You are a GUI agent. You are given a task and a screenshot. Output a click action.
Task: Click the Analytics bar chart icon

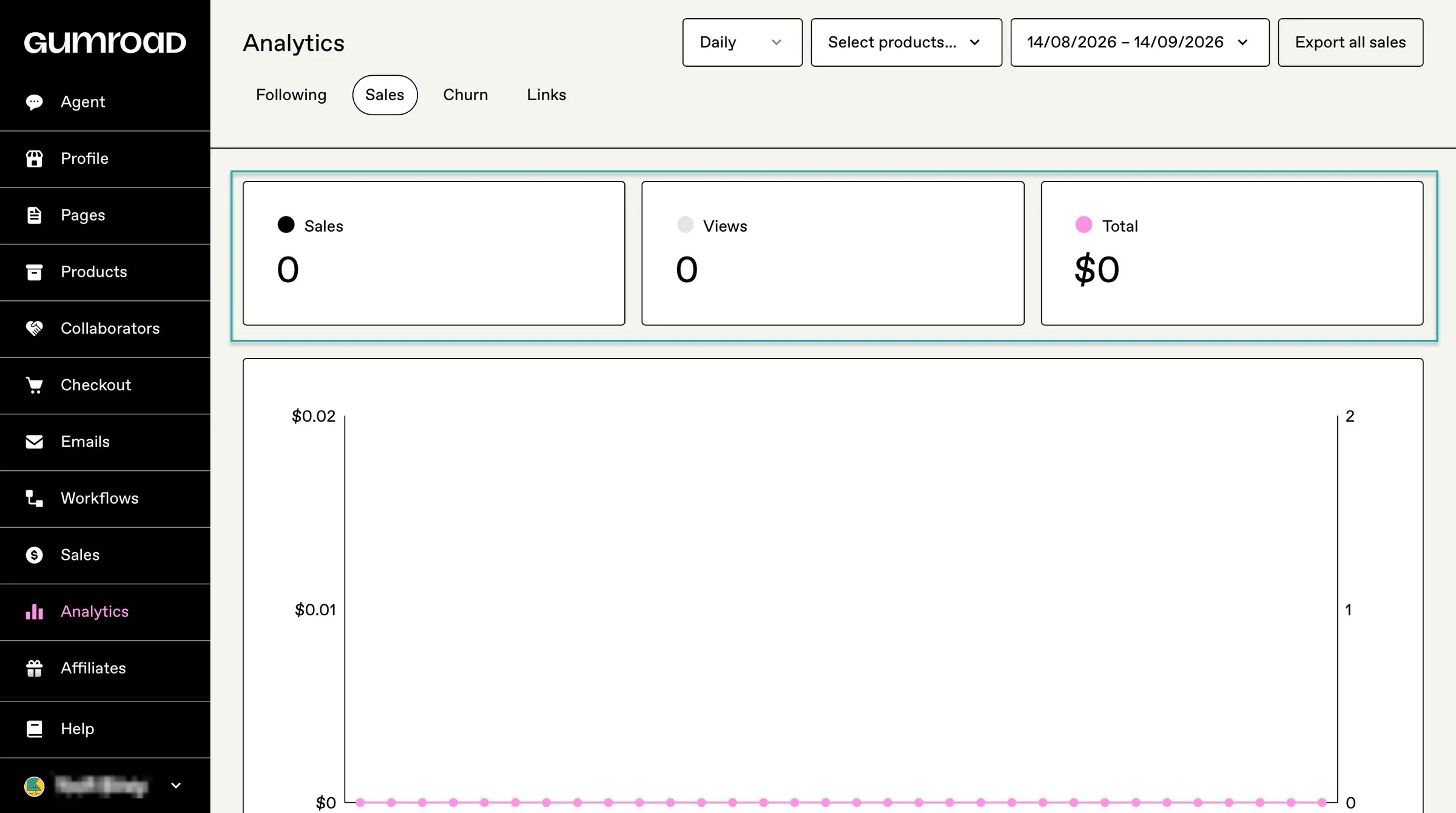point(35,612)
